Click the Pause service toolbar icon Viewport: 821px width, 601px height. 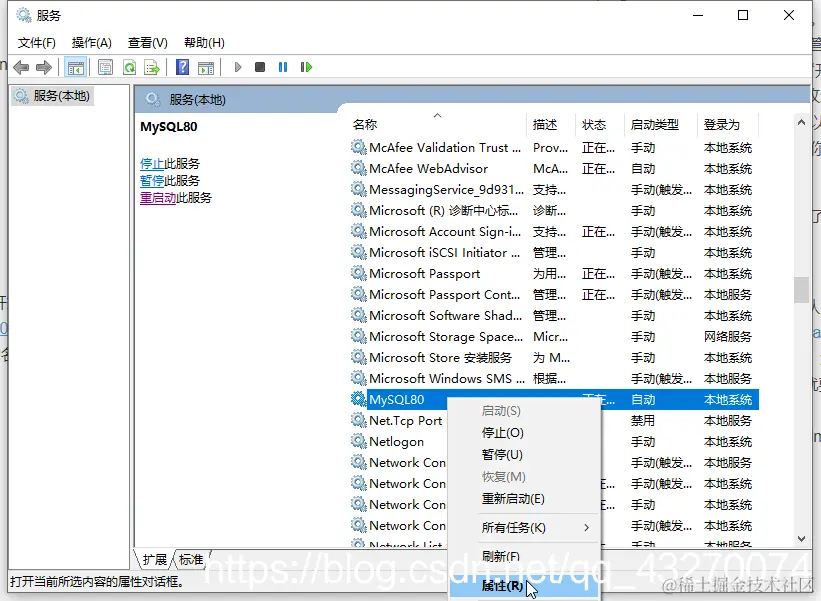(x=283, y=67)
